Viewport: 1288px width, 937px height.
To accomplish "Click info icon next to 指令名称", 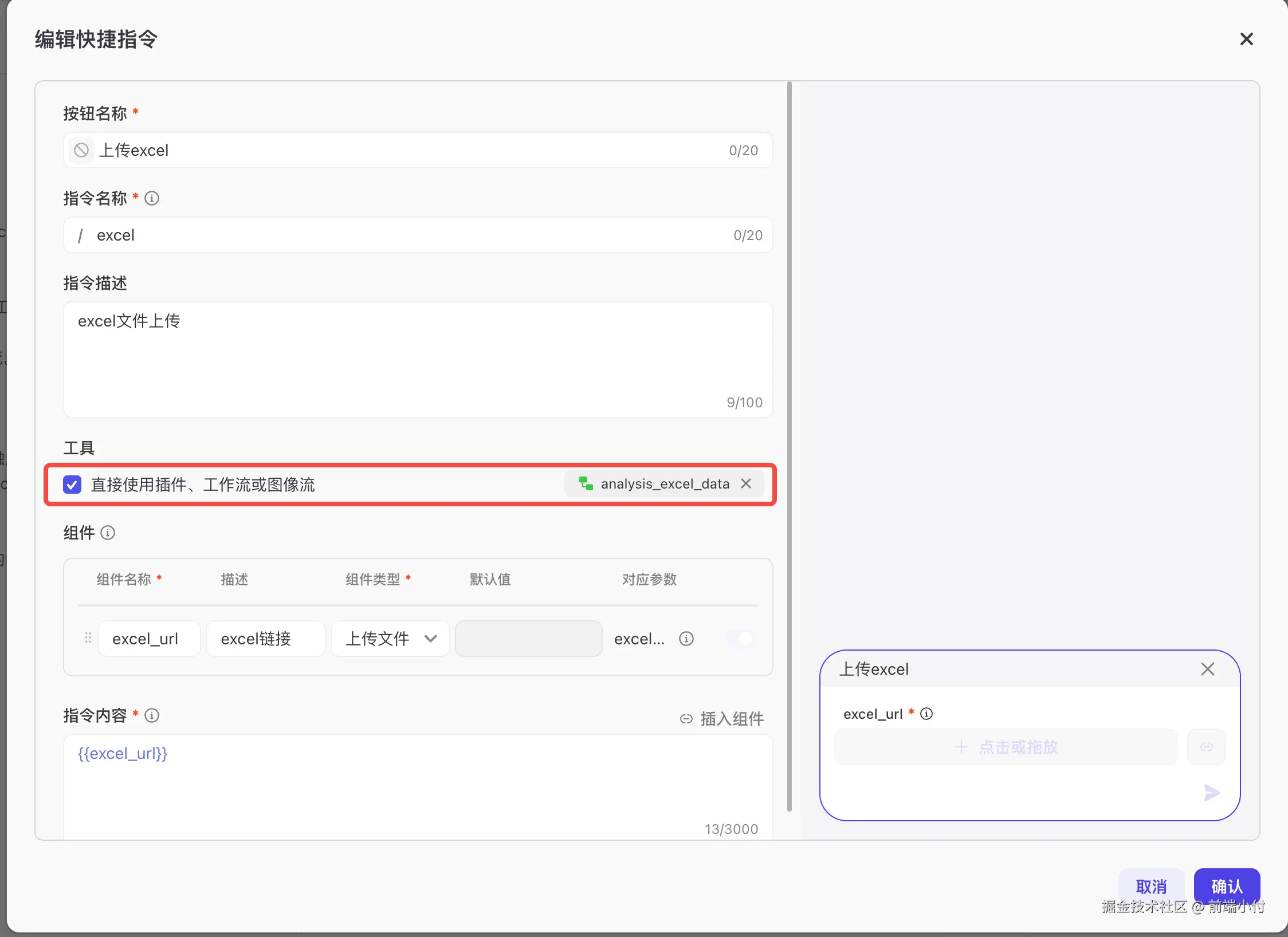I will coord(152,198).
